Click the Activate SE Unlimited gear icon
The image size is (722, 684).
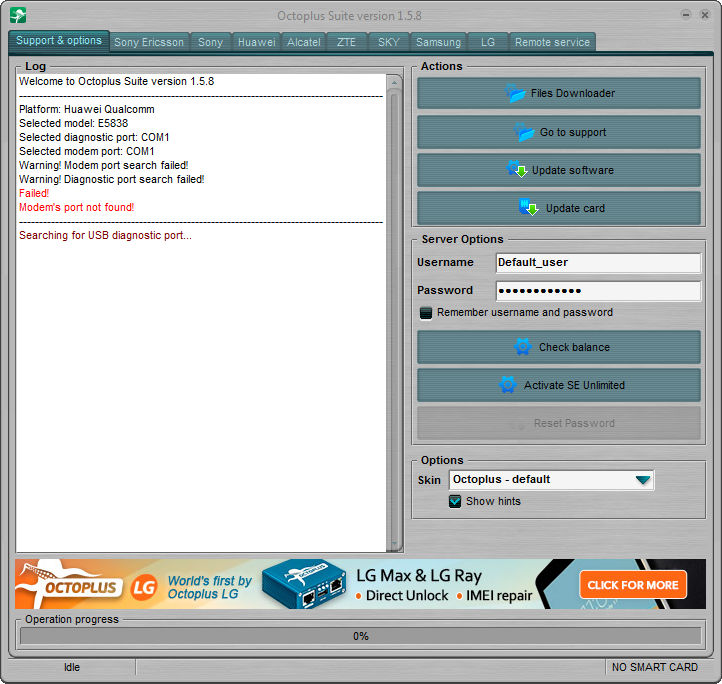pos(508,385)
